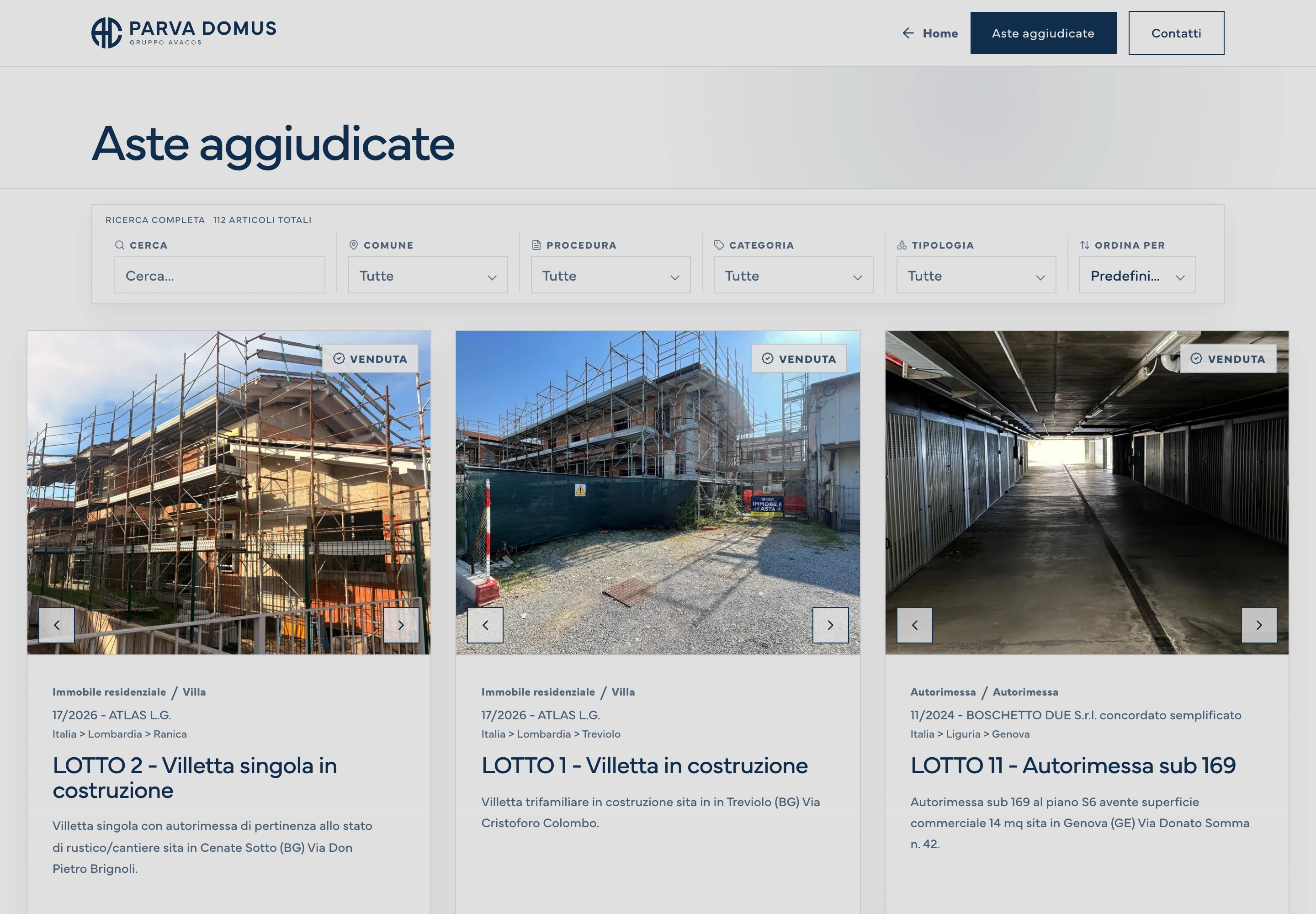Show previous photo of Lotto 1 villetta

click(485, 625)
